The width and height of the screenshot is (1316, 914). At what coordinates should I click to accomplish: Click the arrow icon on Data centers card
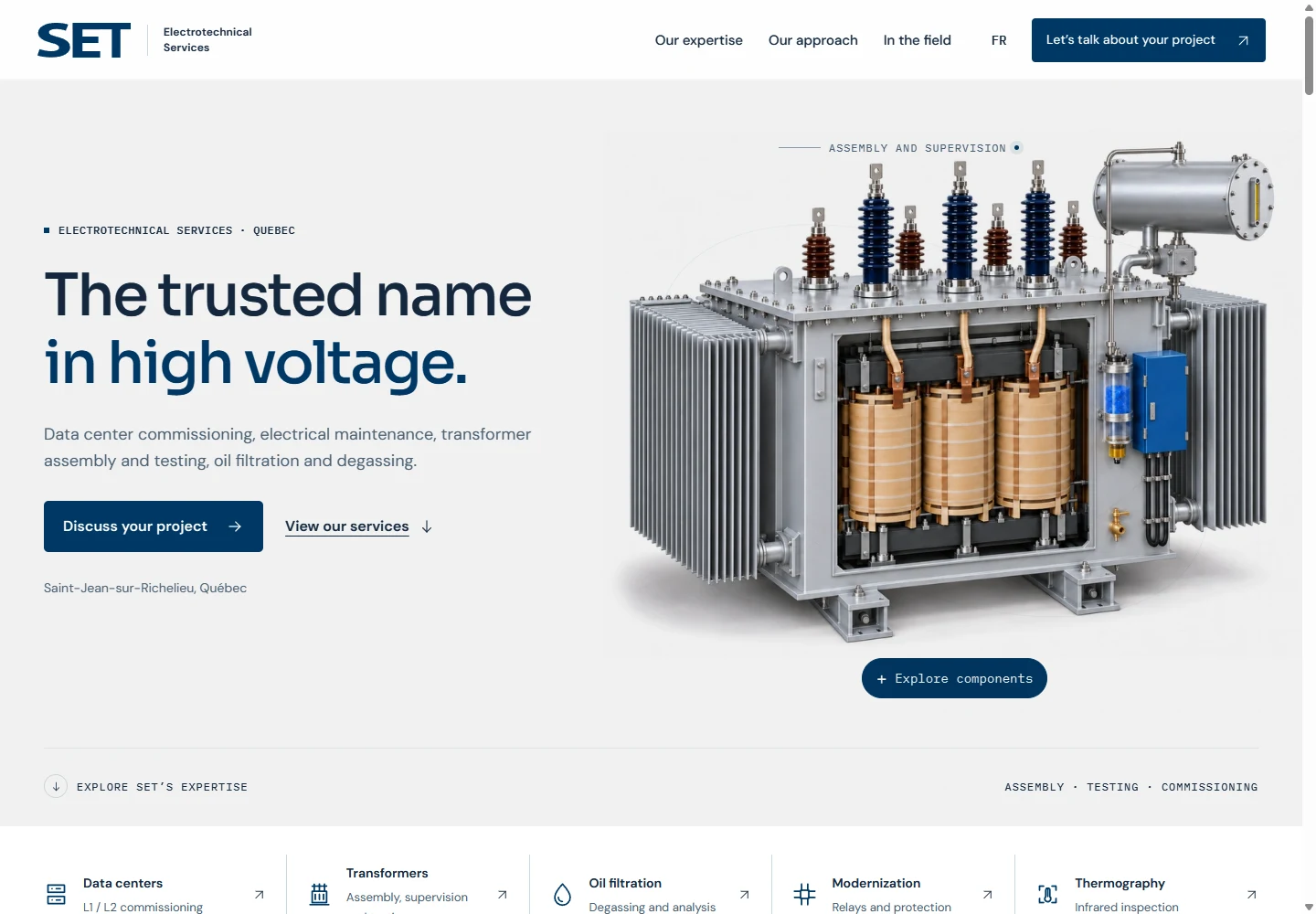260,895
